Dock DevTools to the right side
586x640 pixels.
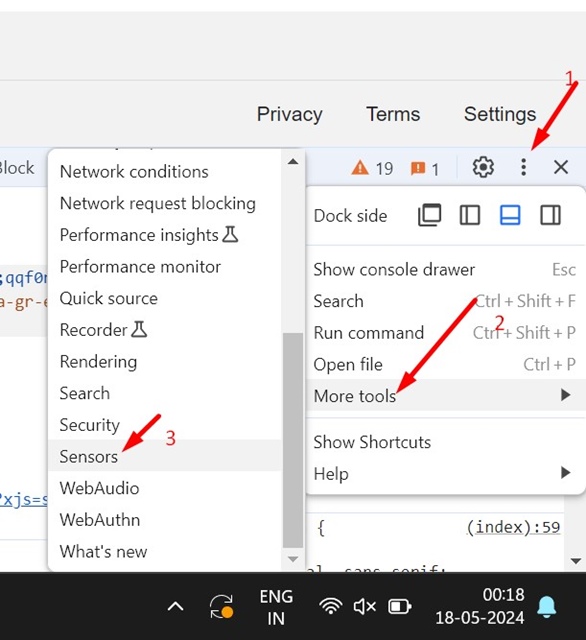(x=550, y=215)
